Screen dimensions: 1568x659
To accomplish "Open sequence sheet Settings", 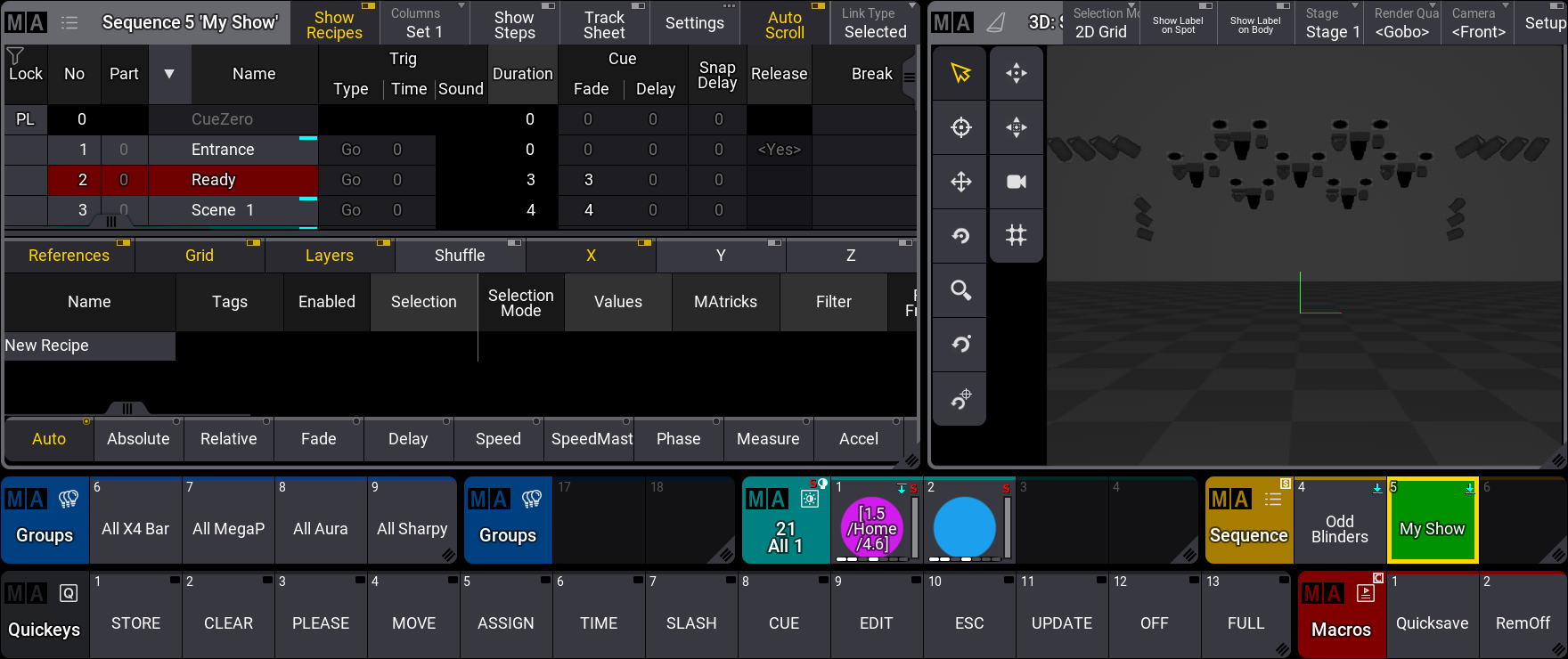I will coord(694,24).
